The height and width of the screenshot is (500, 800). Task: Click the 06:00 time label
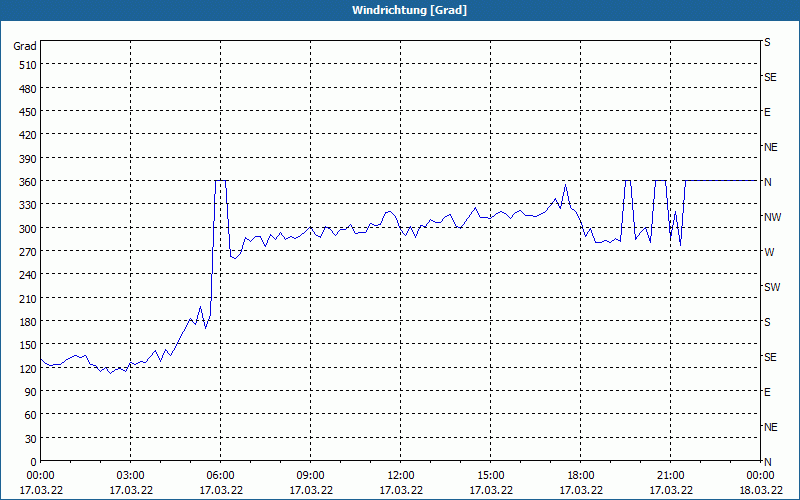(220, 476)
